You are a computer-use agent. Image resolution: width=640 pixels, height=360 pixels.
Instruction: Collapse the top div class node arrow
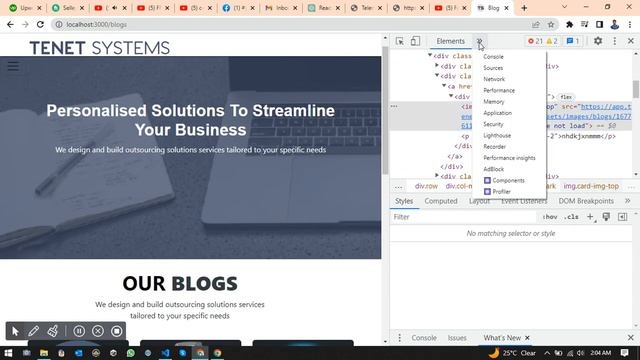[430, 55]
